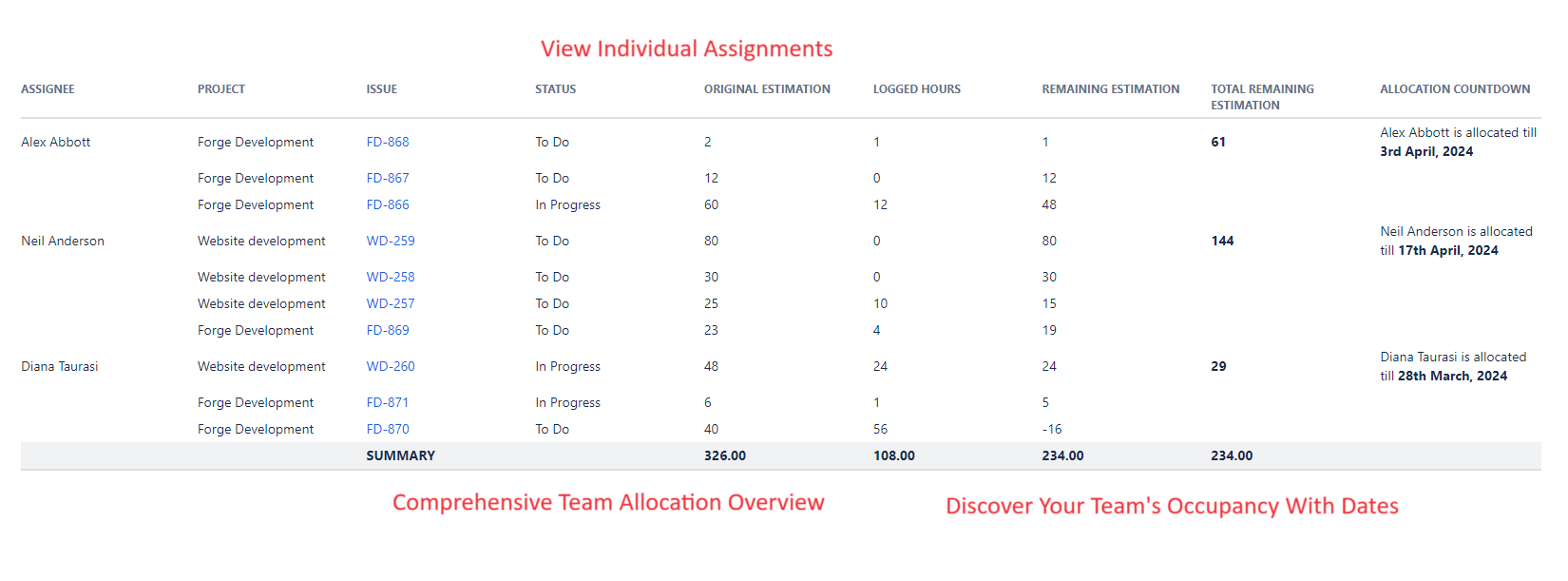Open the FD-870 issue link

coord(388,429)
